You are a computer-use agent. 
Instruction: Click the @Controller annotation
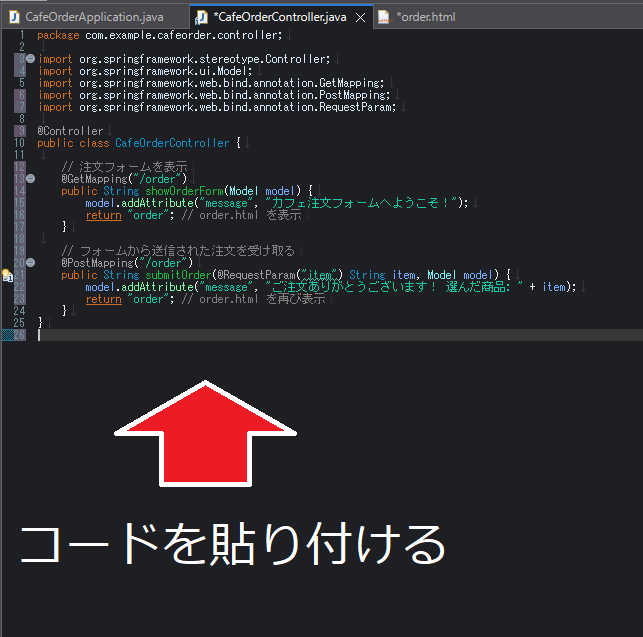[70, 131]
